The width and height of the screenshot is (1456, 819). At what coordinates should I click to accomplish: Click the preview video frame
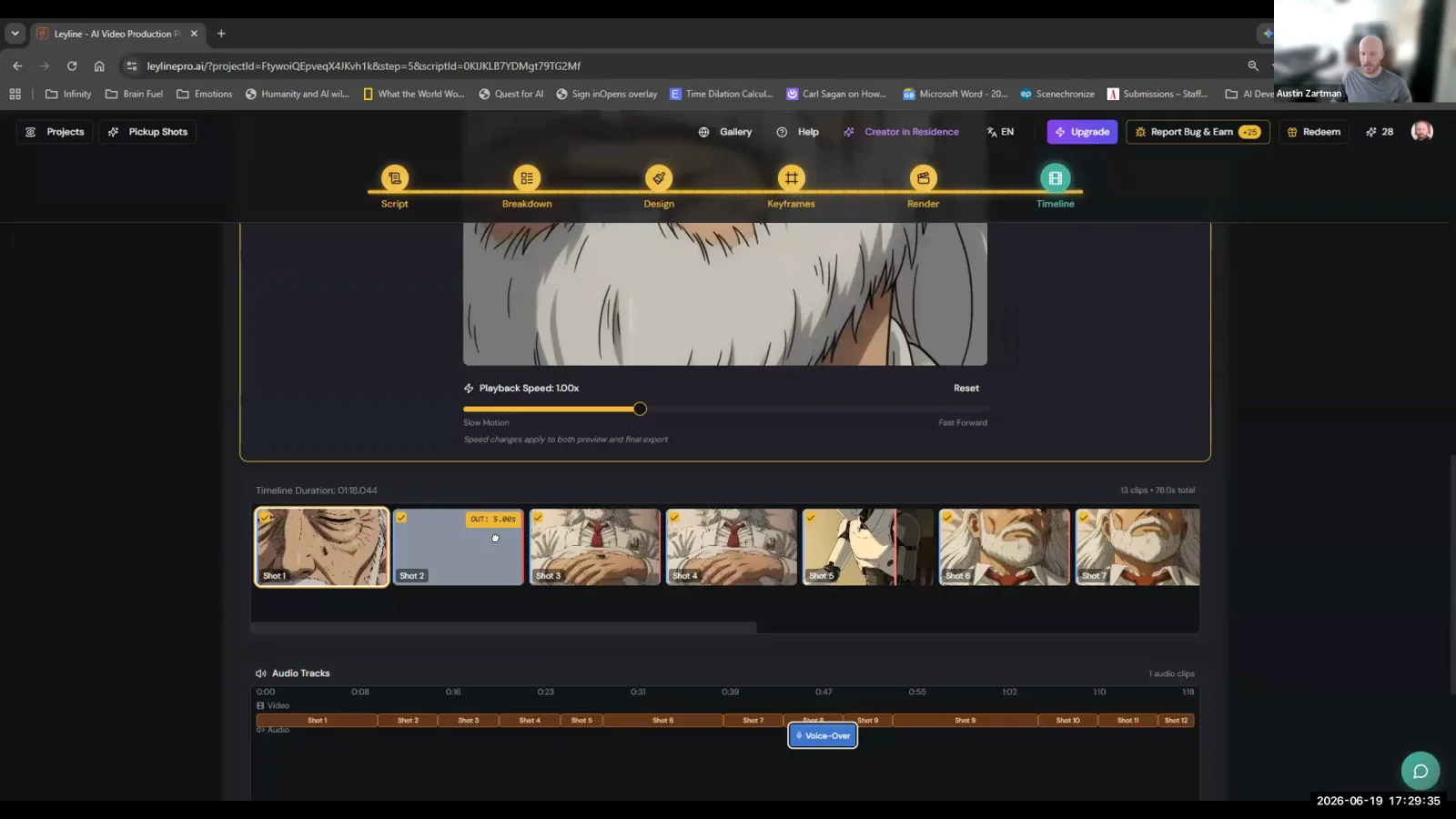coord(724,293)
